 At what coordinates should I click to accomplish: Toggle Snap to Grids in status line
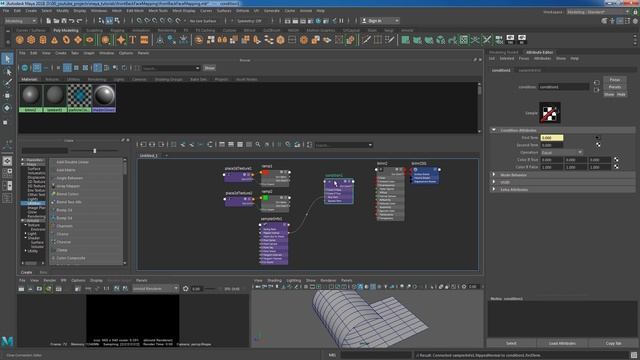pos(139,20)
